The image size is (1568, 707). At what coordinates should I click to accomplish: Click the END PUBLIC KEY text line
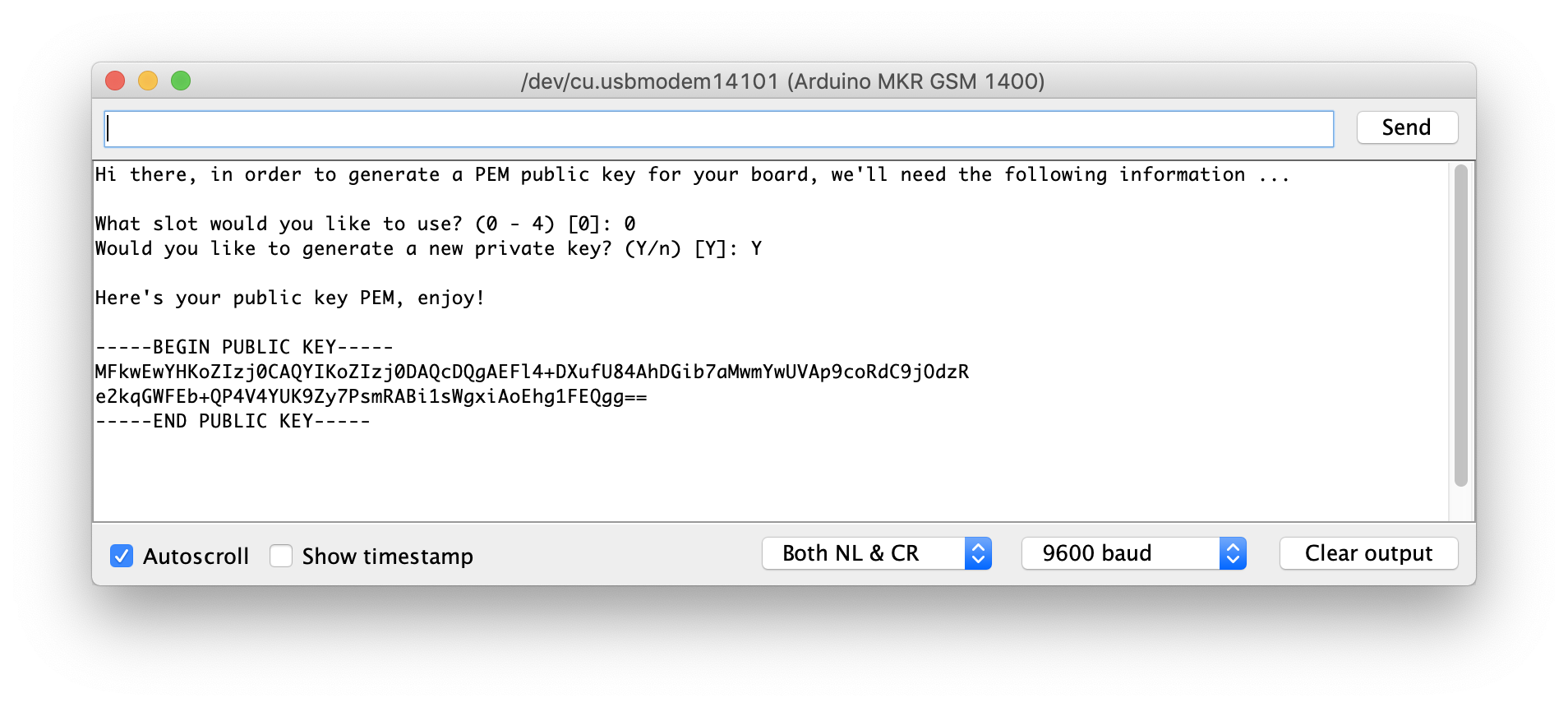[233, 420]
